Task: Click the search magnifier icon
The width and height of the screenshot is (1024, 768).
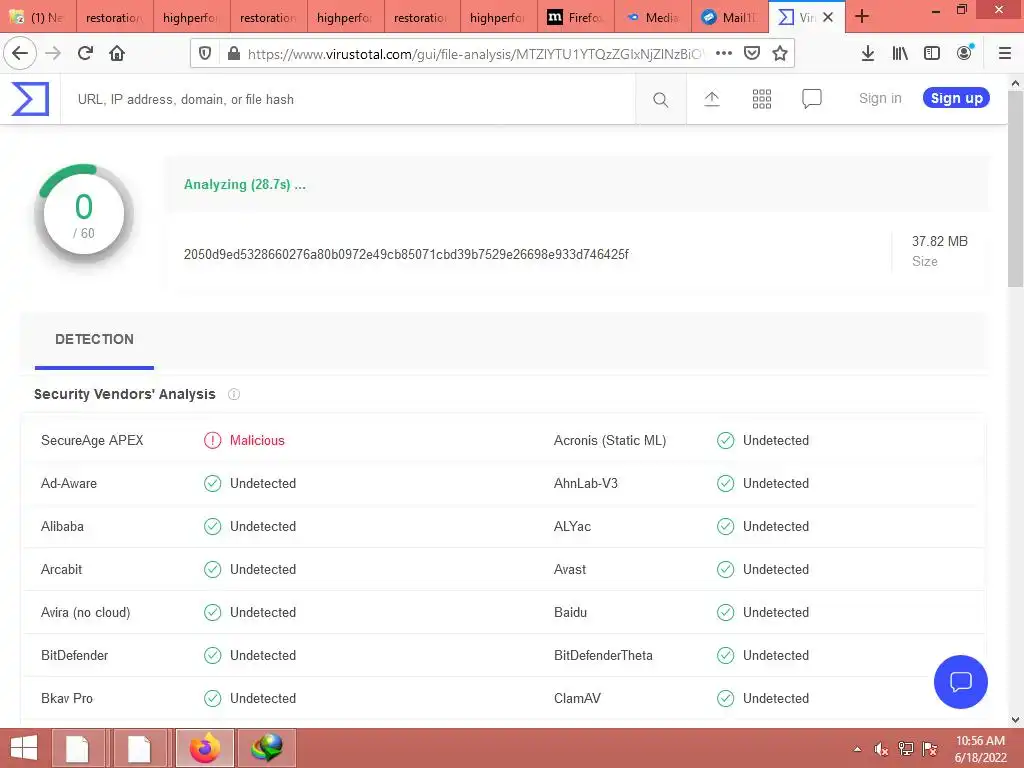Action: 660,99
